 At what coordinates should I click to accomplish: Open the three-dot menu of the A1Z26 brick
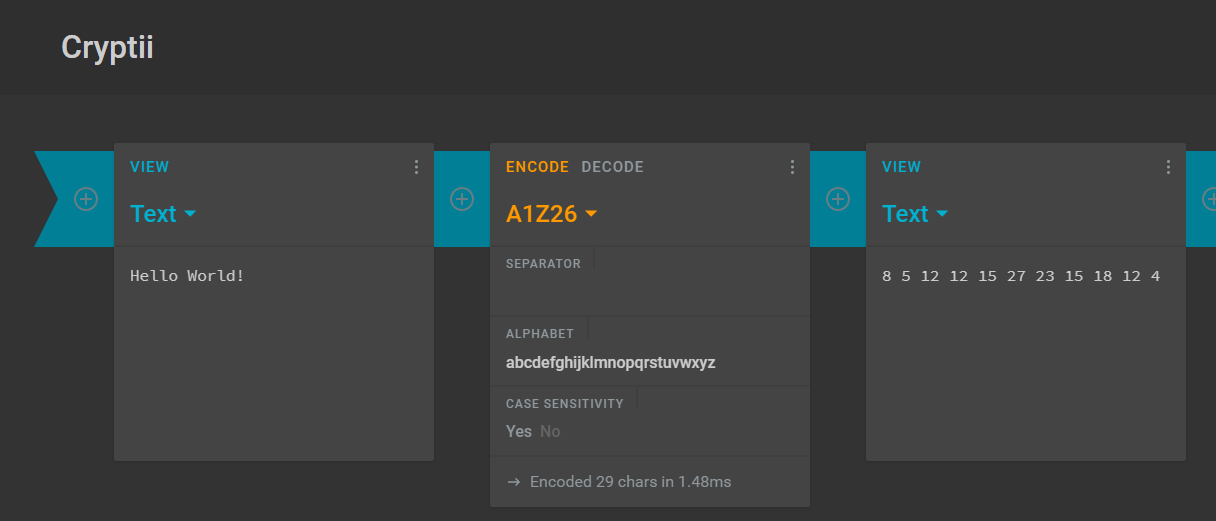coord(793,167)
